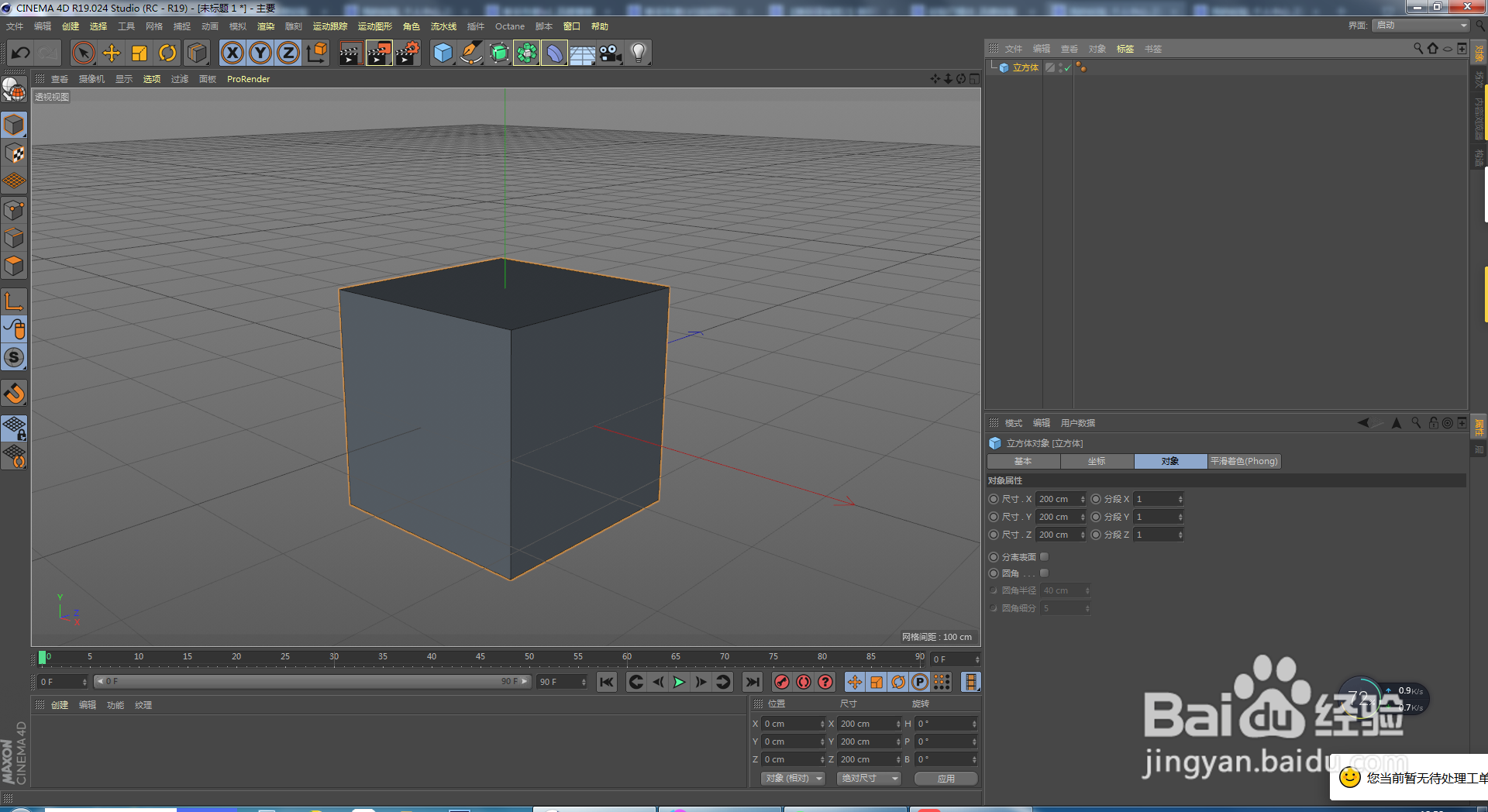1488x812 pixels.
Task: Jump to the end of the animation
Action: click(752, 682)
